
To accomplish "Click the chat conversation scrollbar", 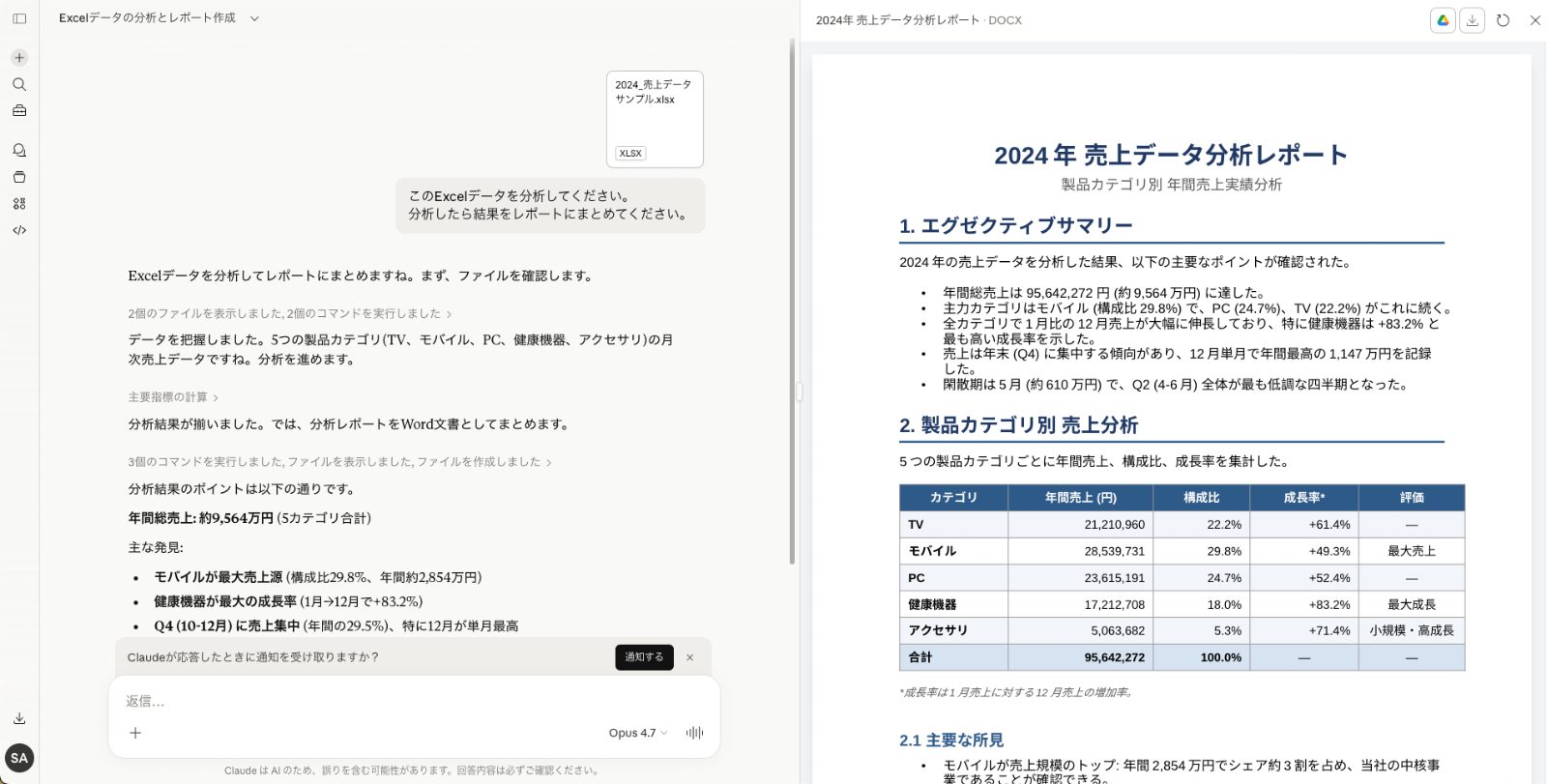I will [x=792, y=300].
